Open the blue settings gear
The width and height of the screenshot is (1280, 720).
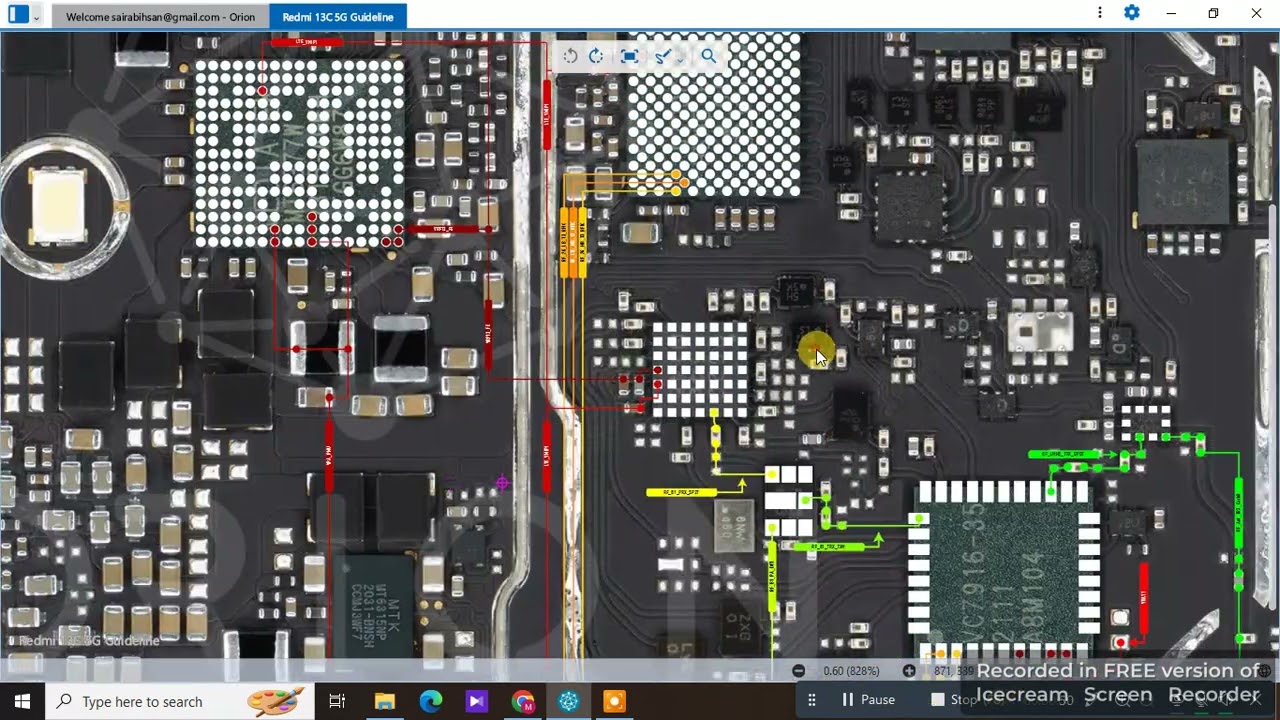pos(1132,13)
